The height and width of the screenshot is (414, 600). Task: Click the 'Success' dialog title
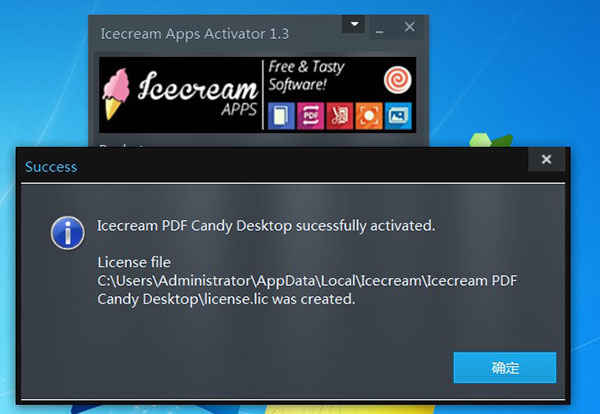(x=51, y=167)
